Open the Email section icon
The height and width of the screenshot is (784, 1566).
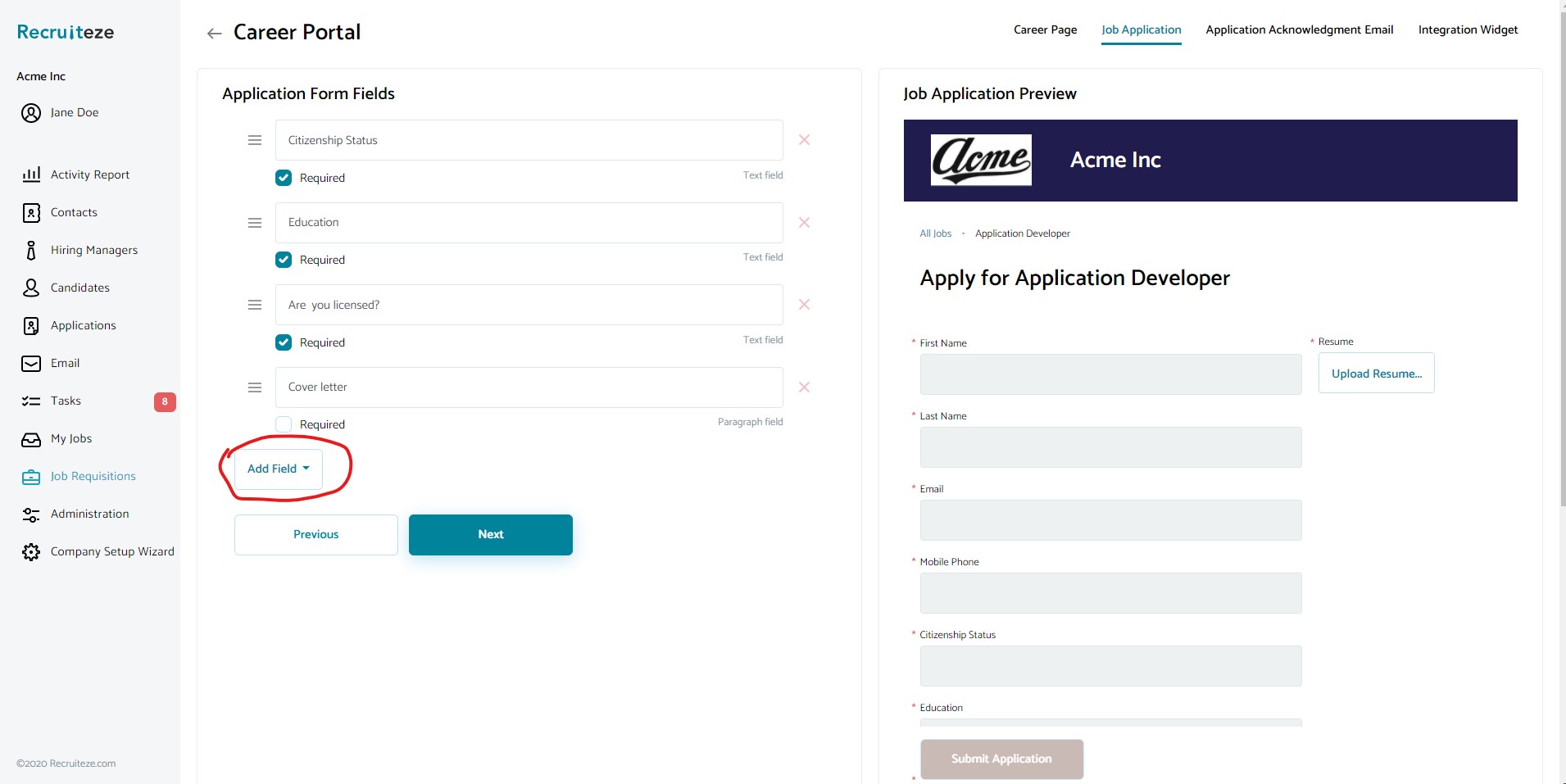(x=31, y=363)
